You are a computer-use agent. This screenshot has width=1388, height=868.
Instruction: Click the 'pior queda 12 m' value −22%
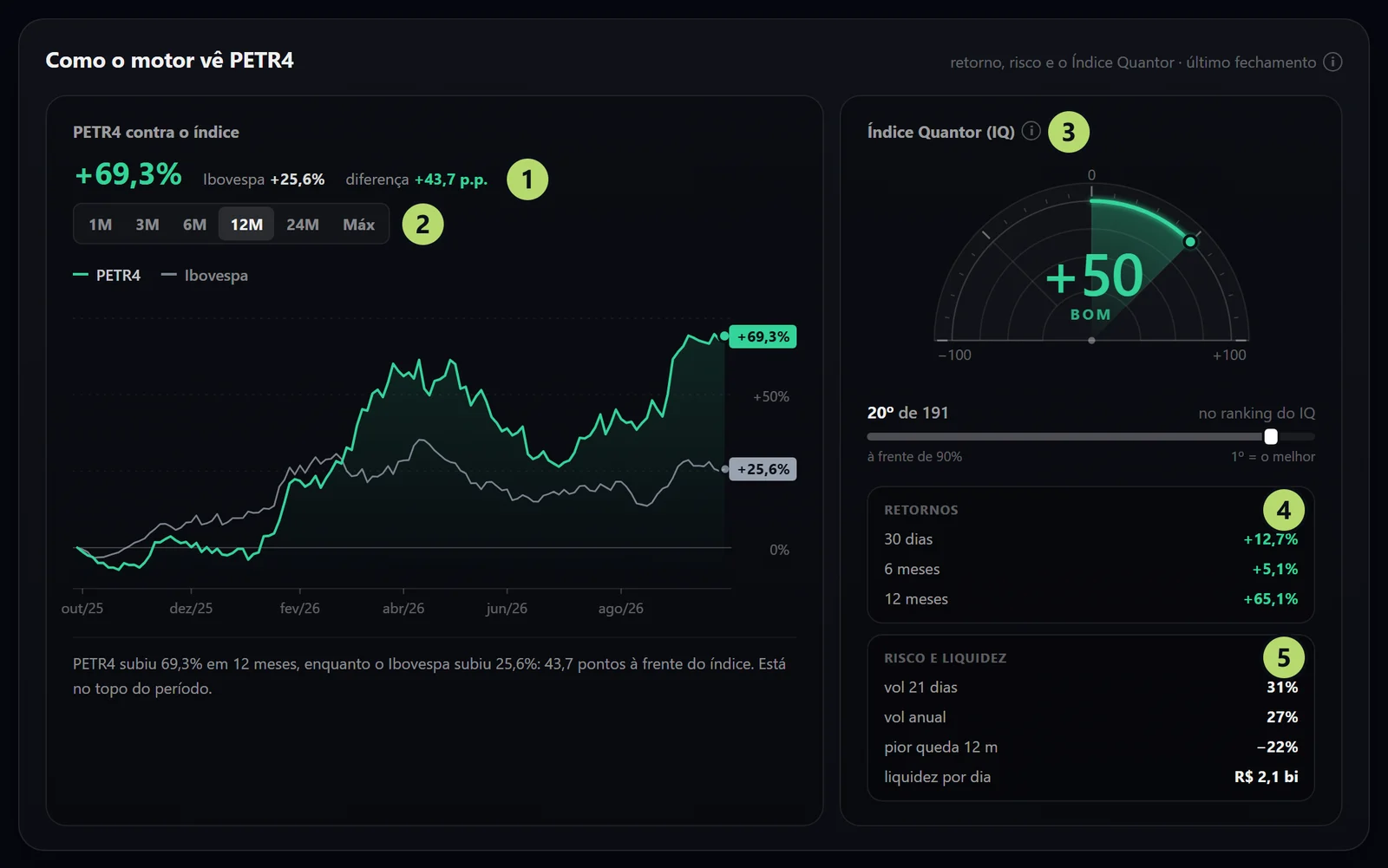click(1278, 747)
